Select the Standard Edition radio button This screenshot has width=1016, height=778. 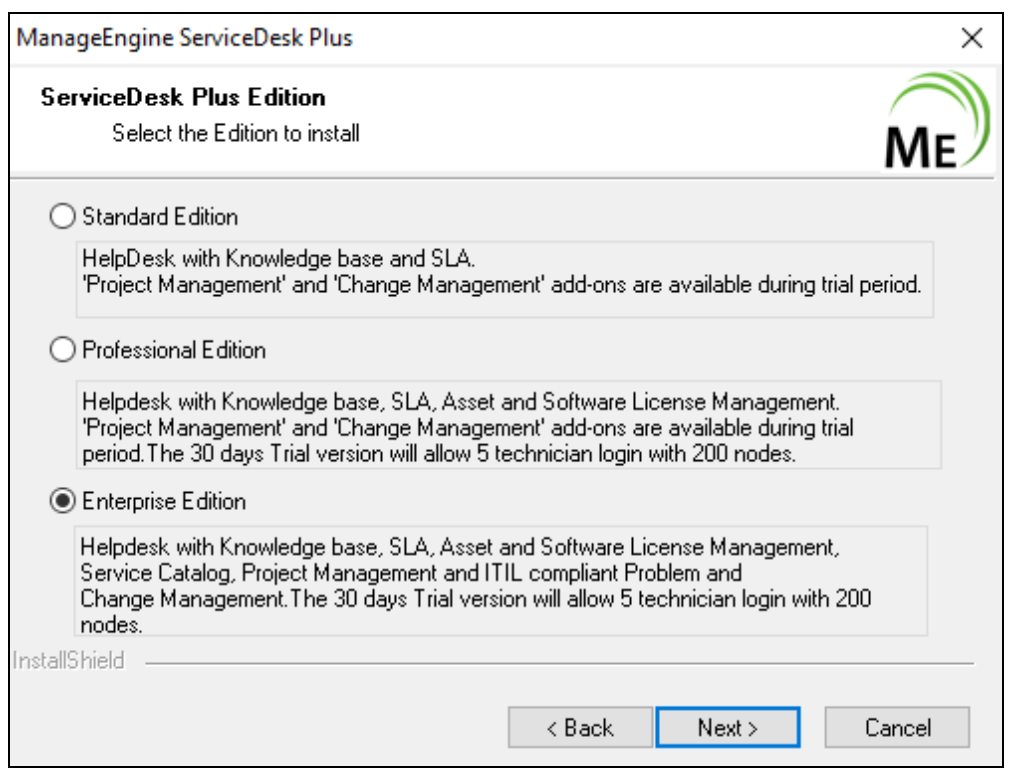[x=62, y=216]
